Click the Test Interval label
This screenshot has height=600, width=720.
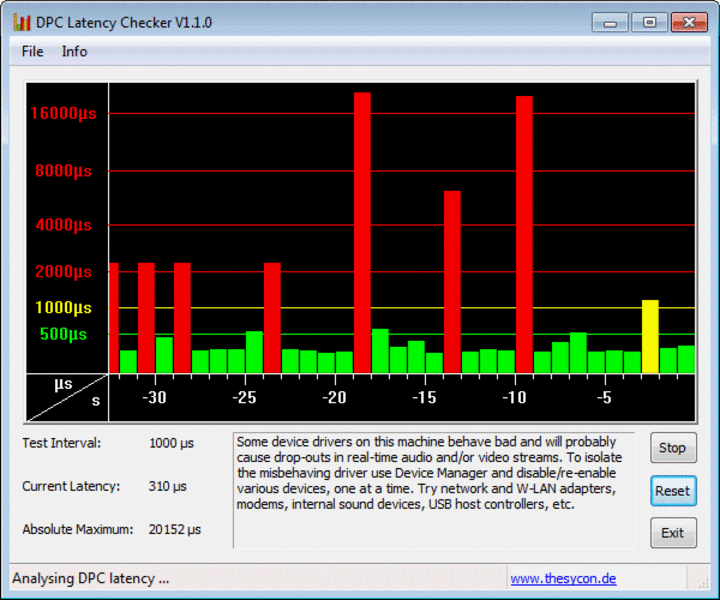(x=62, y=443)
